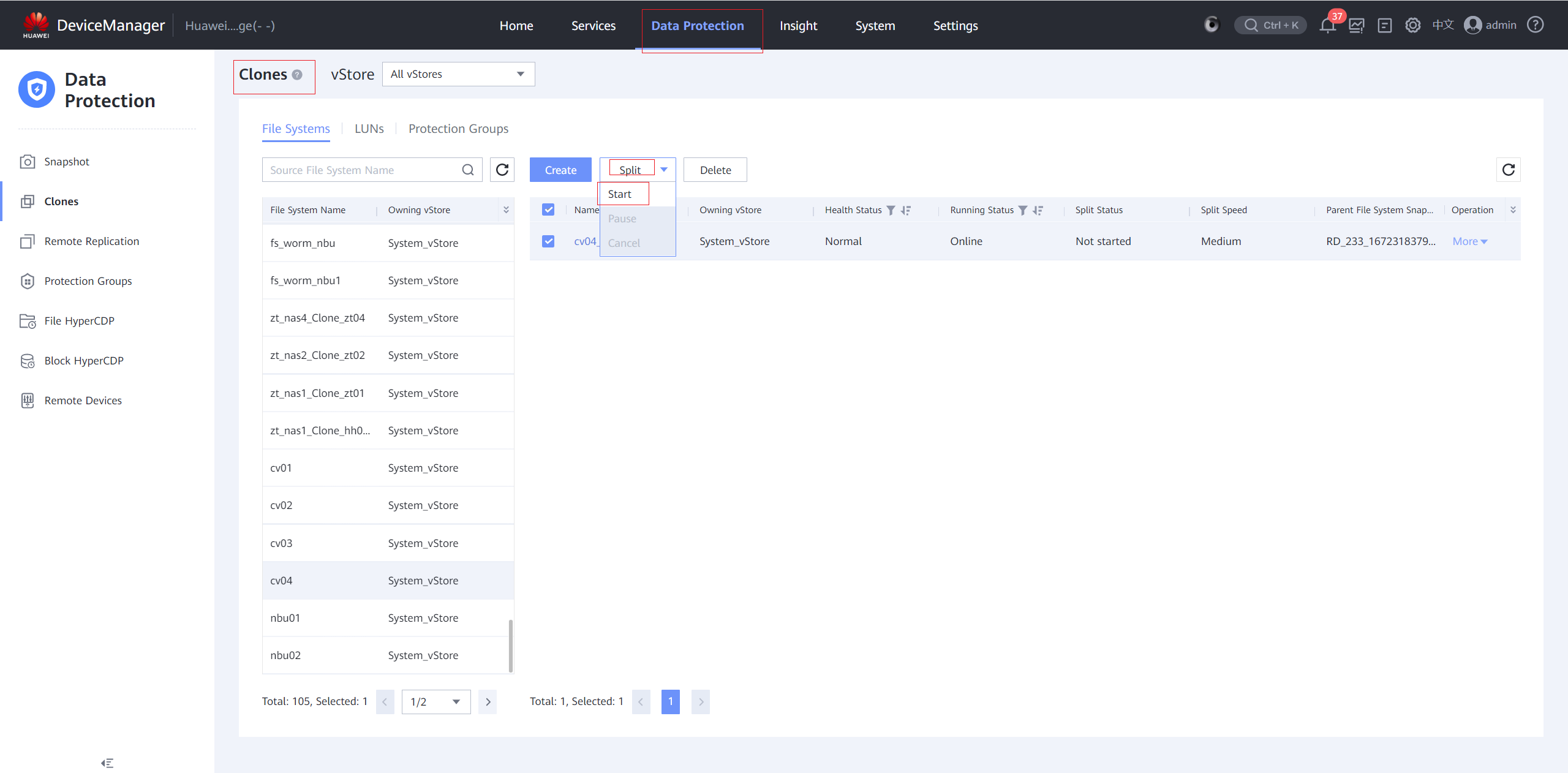
Task: Expand the More operation dropdown
Action: tap(1469, 241)
